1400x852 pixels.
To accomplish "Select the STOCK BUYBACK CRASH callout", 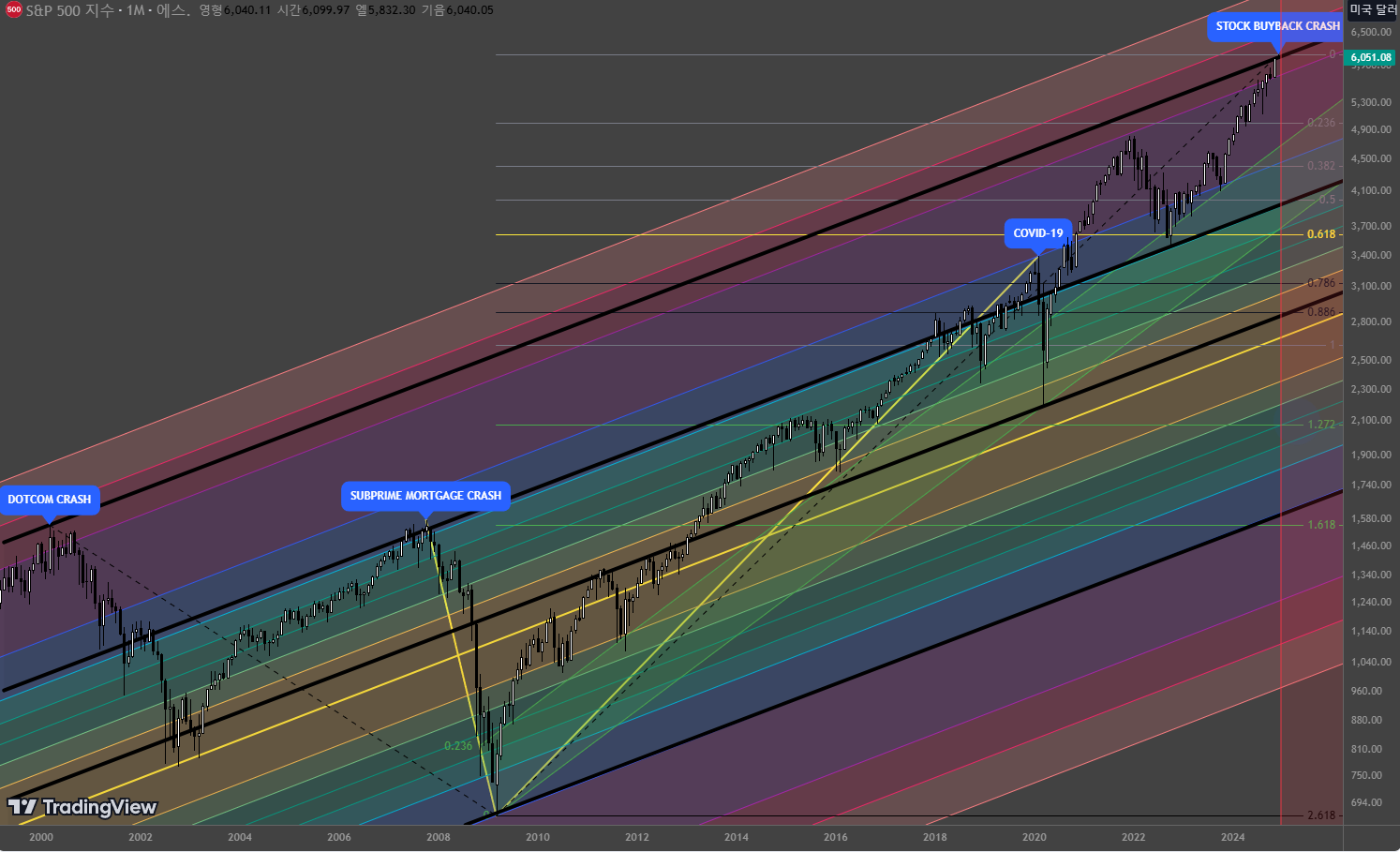I will [1277, 26].
